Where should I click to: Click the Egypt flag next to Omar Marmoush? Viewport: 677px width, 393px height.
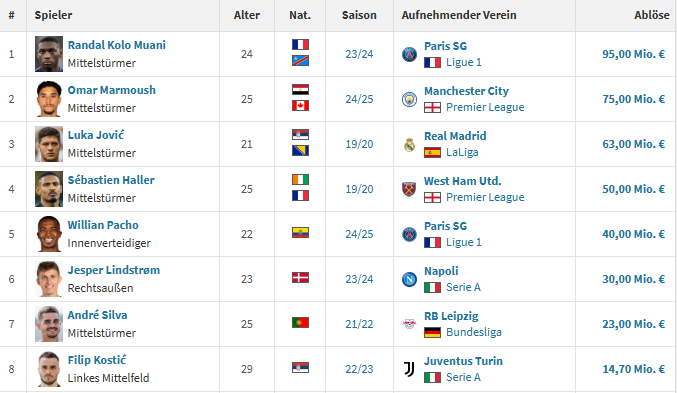(x=300, y=90)
